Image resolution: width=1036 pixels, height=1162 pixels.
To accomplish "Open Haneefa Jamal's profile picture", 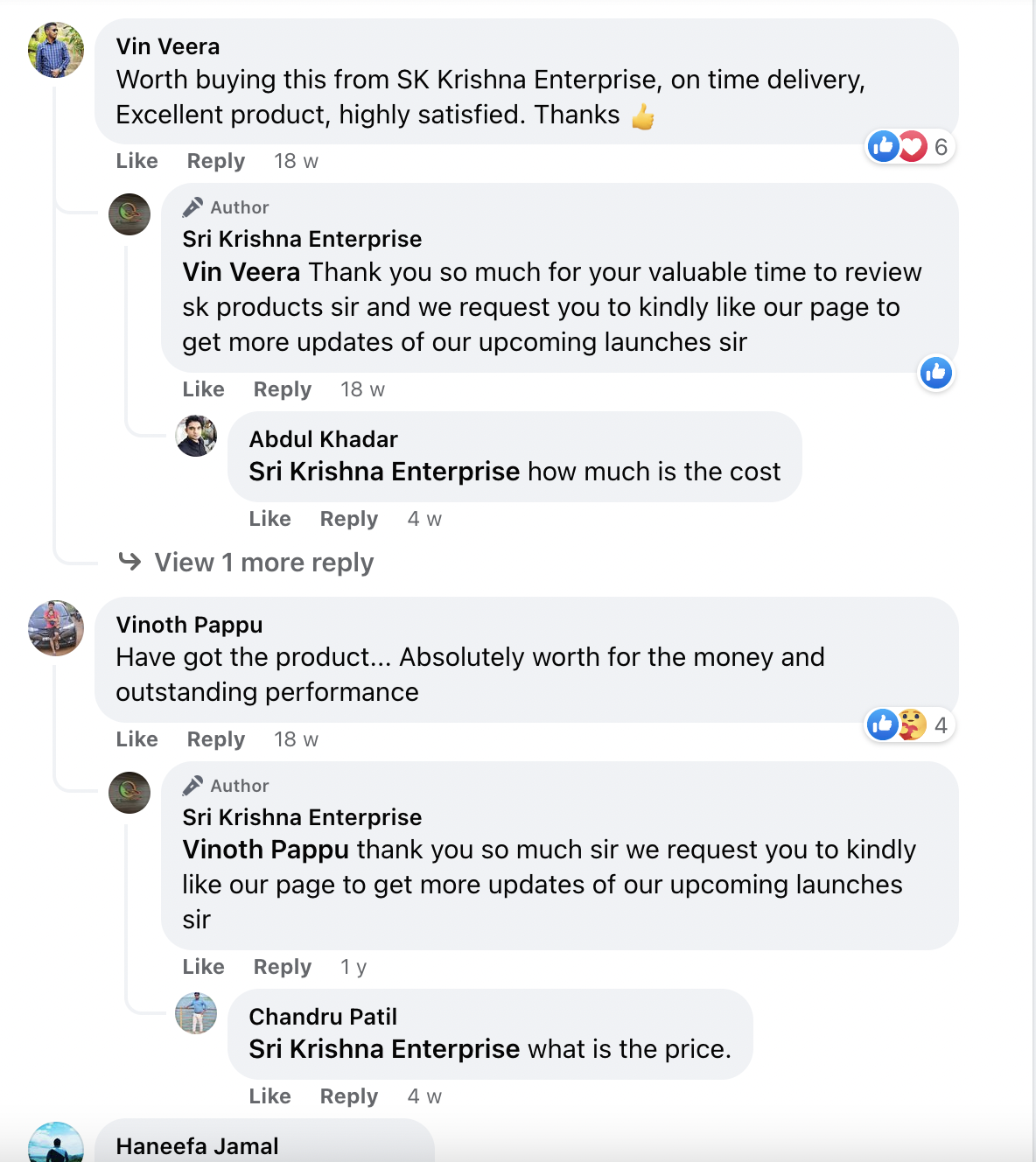I will coord(56,1144).
